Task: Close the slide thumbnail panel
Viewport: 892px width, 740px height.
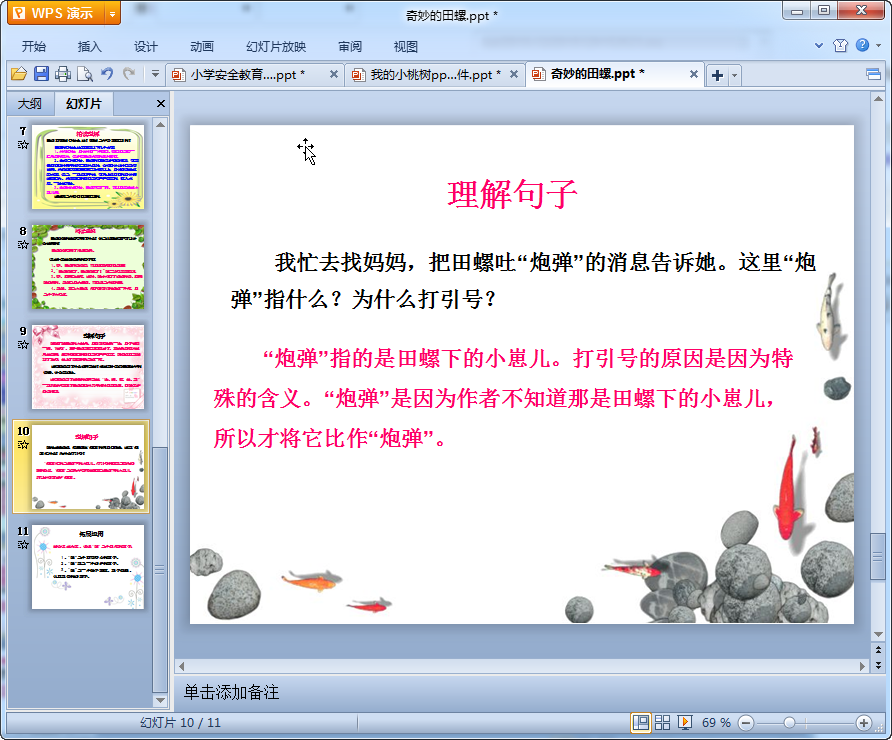Action: click(161, 104)
